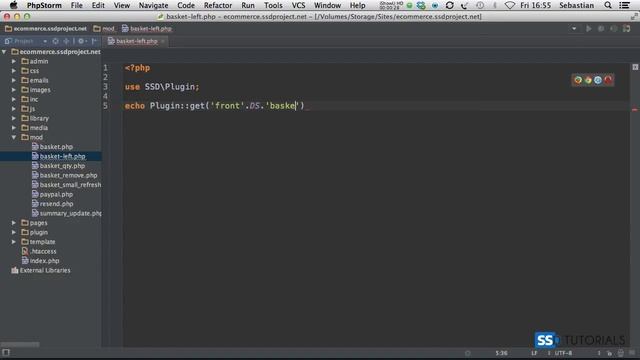Collapse the mod folder

pos(14,137)
